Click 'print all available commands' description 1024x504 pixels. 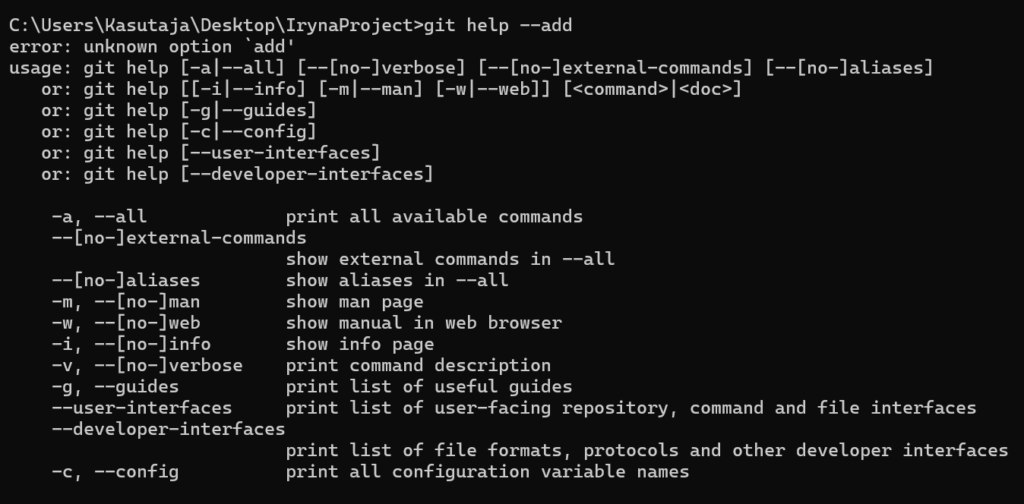[434, 217]
